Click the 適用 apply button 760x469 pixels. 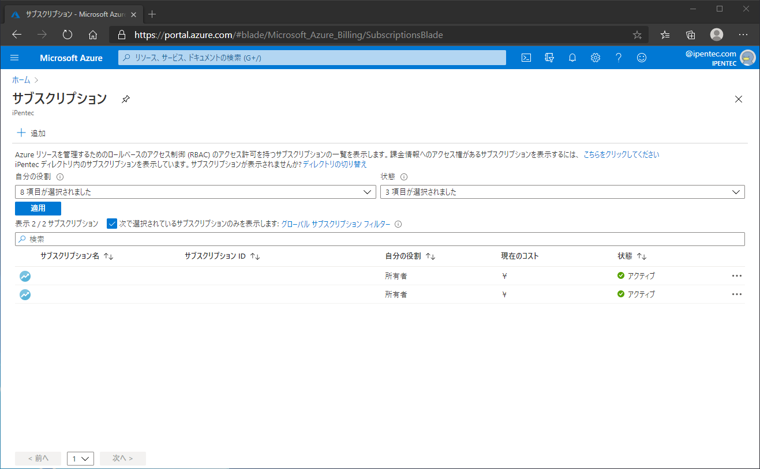38,208
